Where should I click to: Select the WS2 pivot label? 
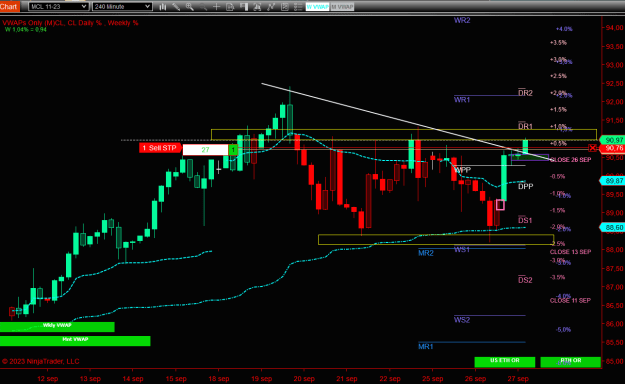click(x=462, y=320)
